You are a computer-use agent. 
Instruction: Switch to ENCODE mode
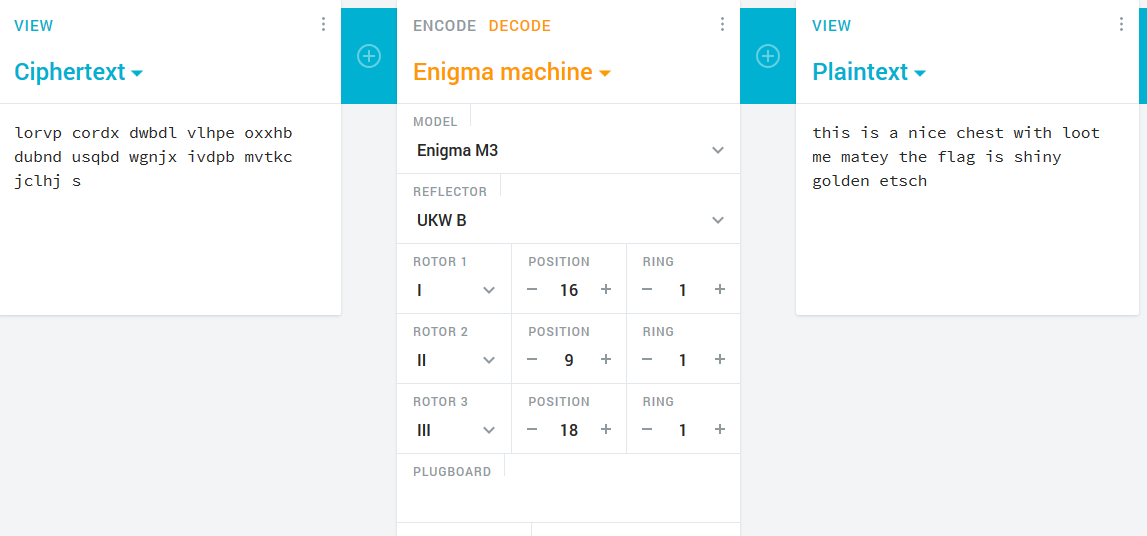[x=445, y=26]
